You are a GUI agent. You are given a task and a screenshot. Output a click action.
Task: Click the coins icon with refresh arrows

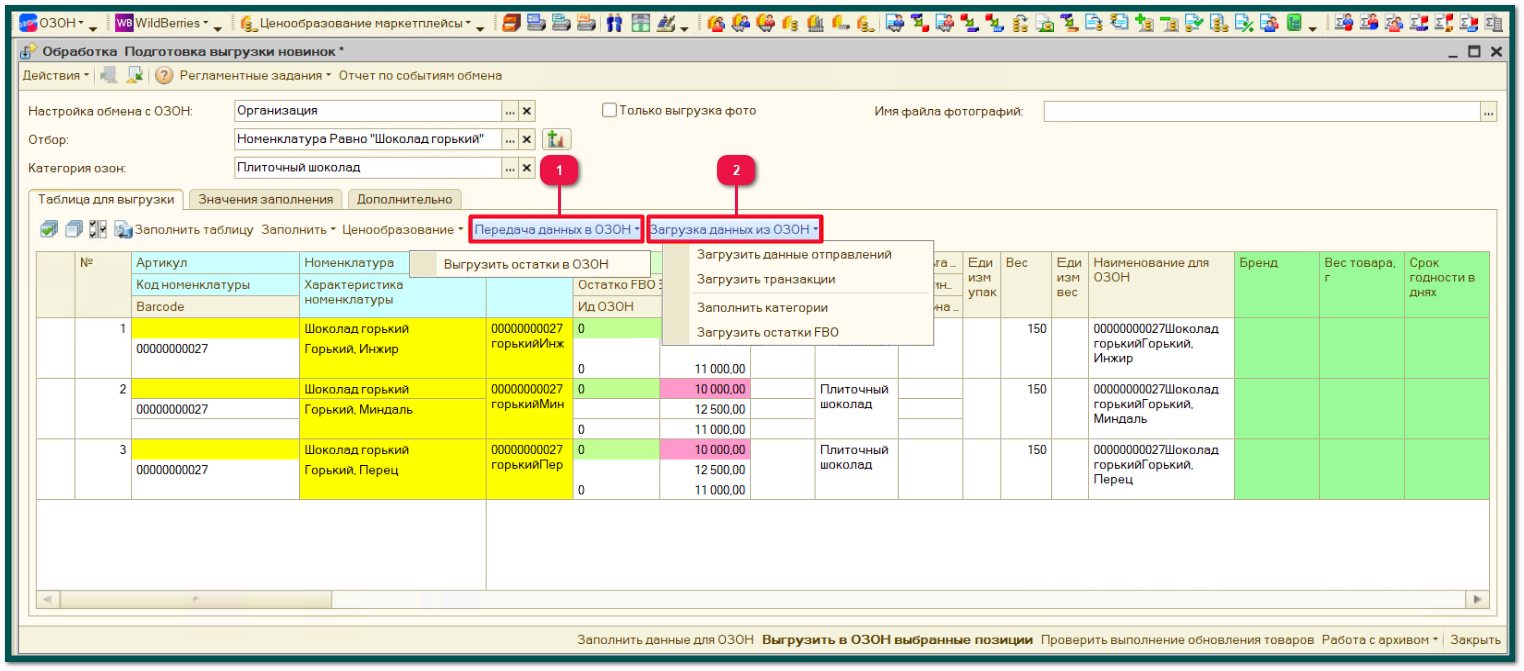click(x=1019, y=23)
